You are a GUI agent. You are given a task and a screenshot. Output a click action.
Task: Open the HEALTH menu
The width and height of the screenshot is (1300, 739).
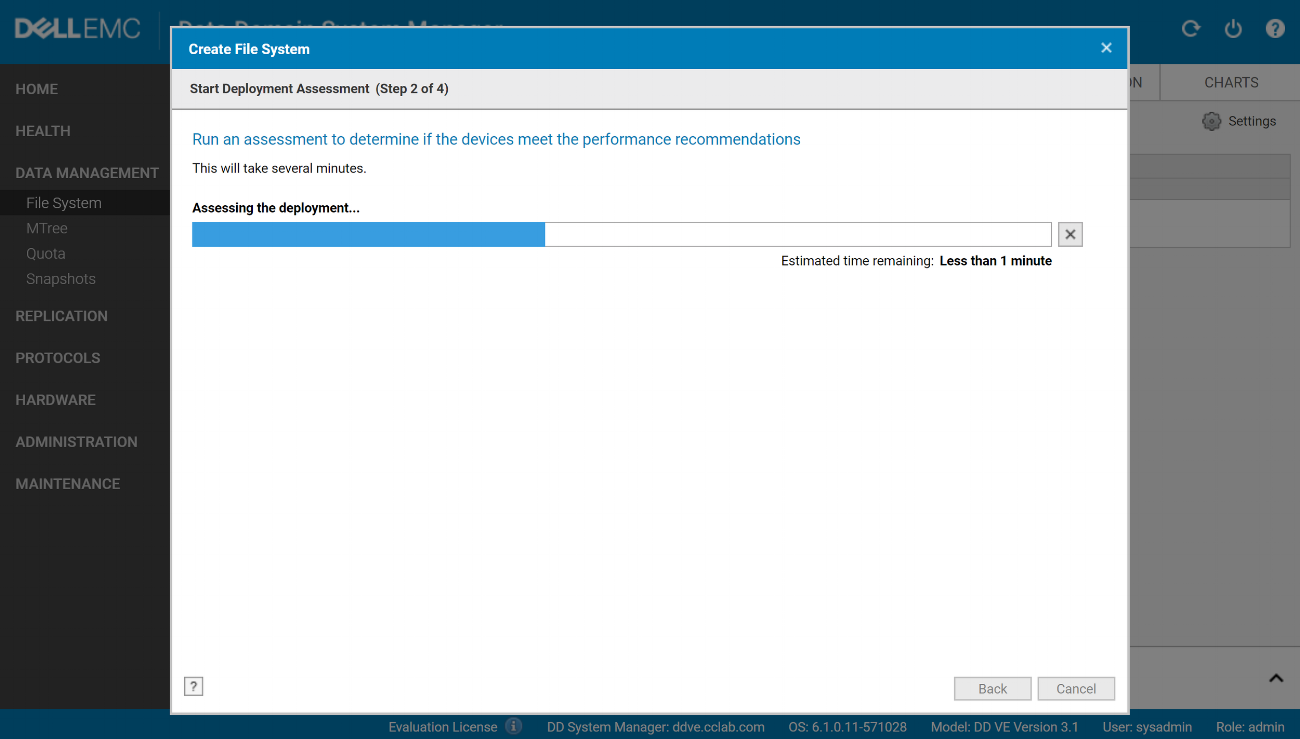43,131
